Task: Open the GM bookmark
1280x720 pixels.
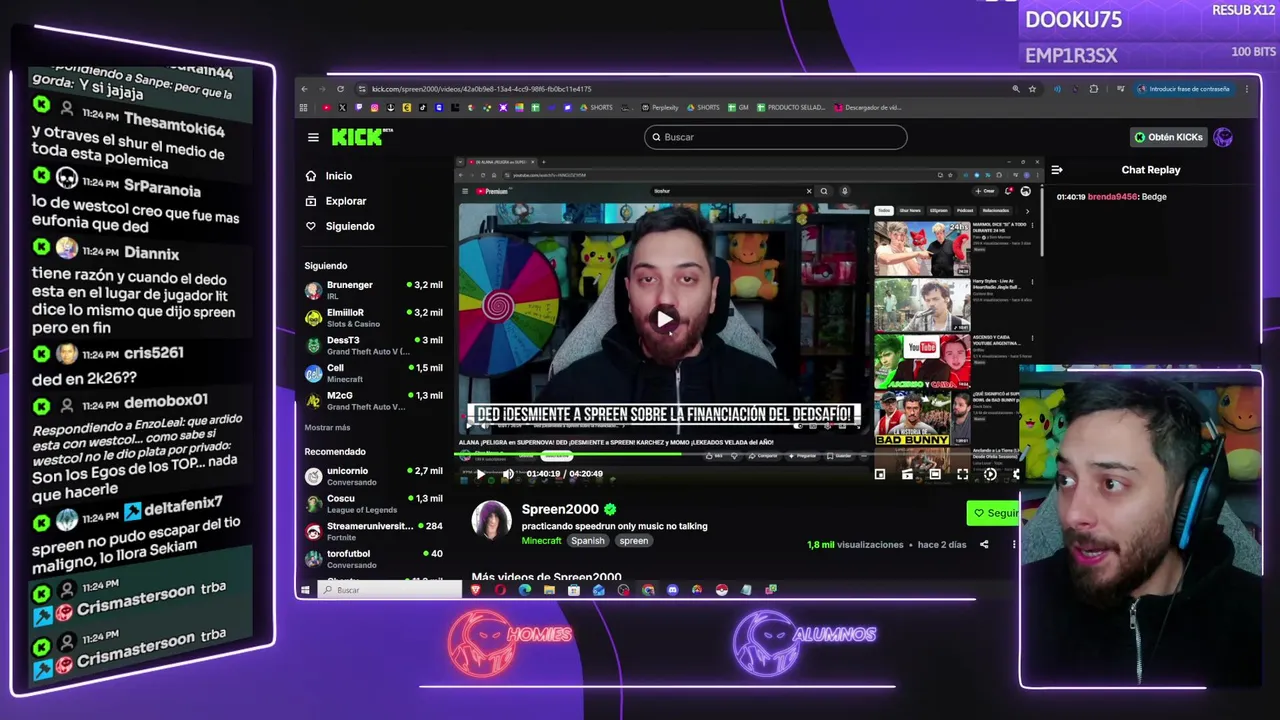Action: coord(738,108)
